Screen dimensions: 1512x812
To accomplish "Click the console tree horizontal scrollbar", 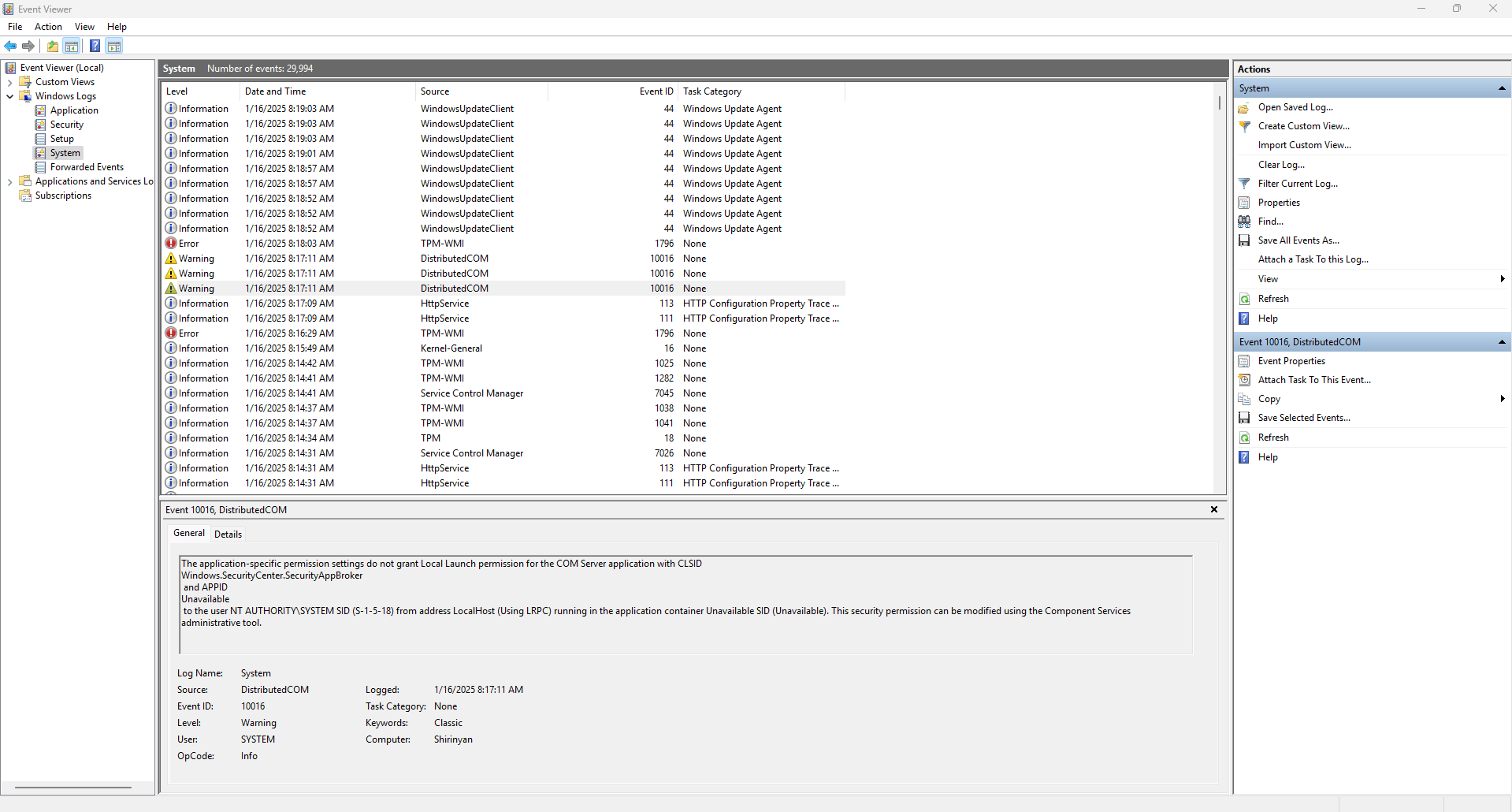I will pyautogui.click(x=73, y=788).
